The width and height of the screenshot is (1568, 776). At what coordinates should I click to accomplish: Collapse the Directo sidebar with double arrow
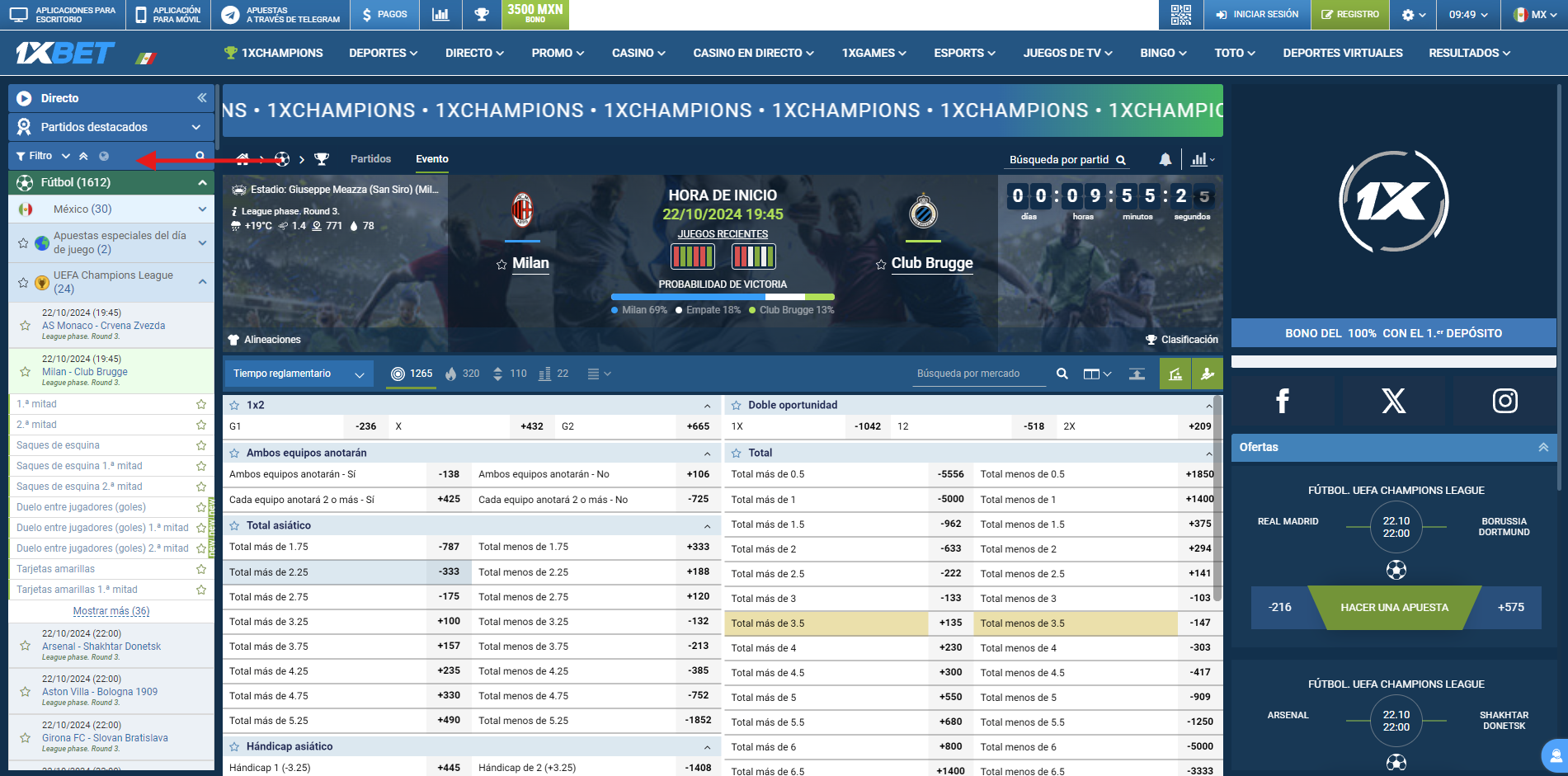tap(201, 97)
